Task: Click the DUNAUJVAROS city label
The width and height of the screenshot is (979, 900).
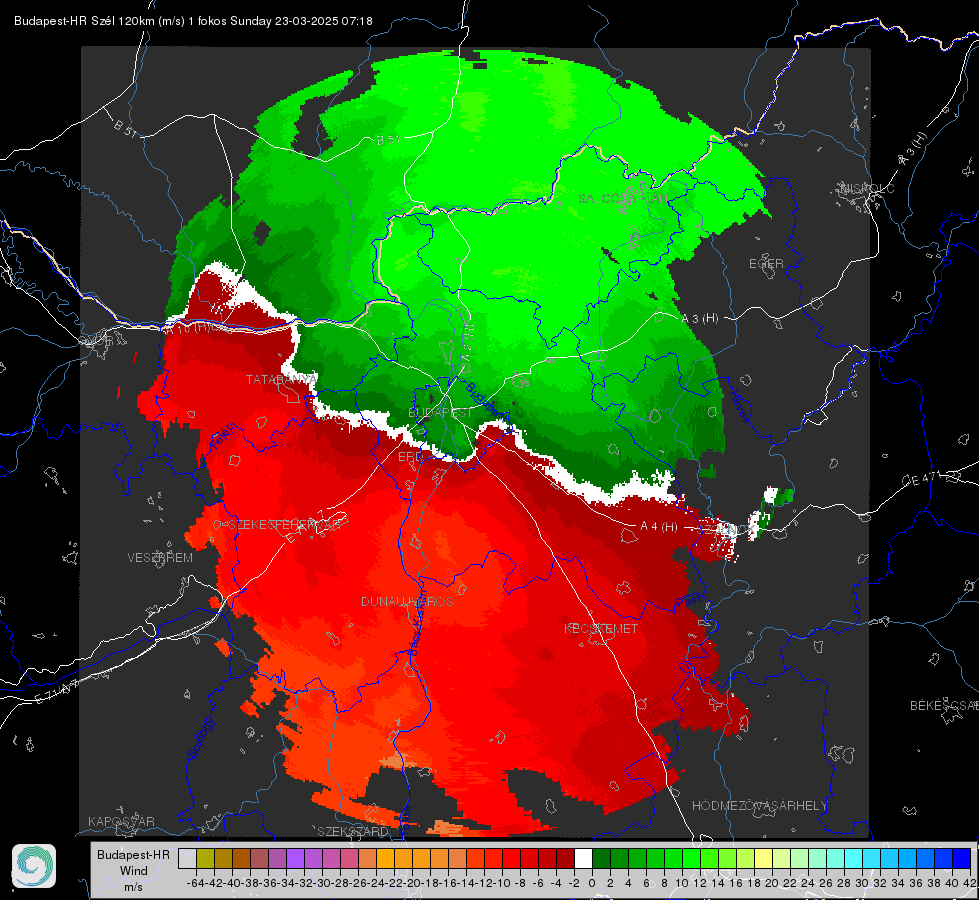Action: [407, 601]
